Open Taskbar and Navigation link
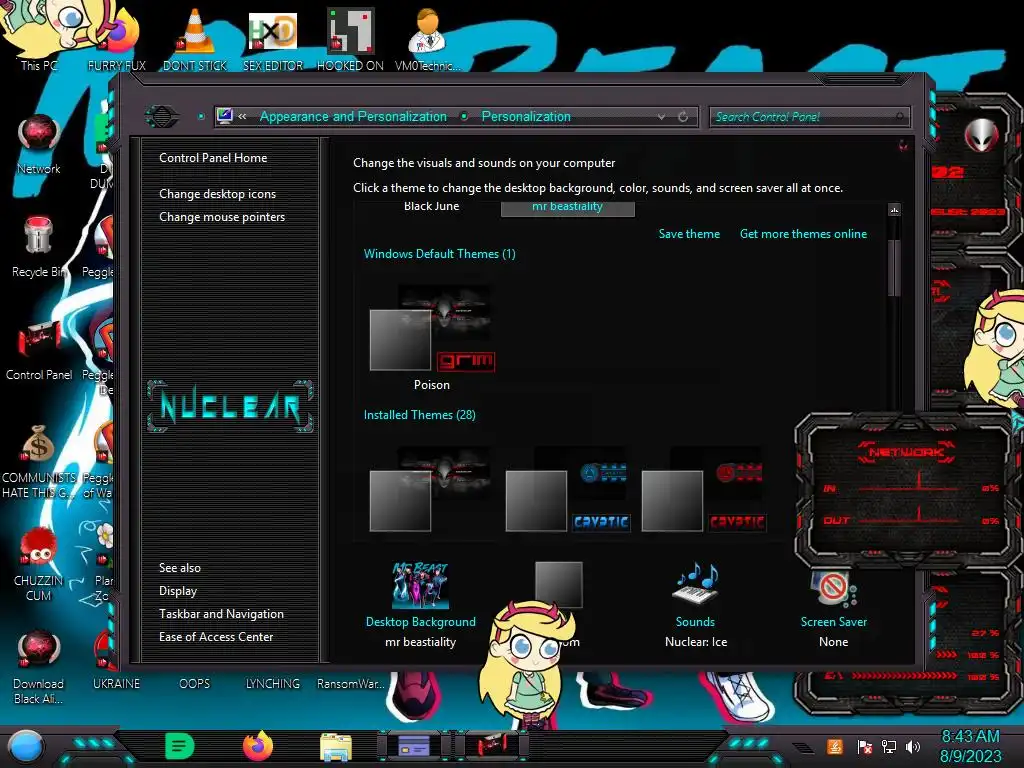Viewport: 1024px width, 768px height. point(221,614)
